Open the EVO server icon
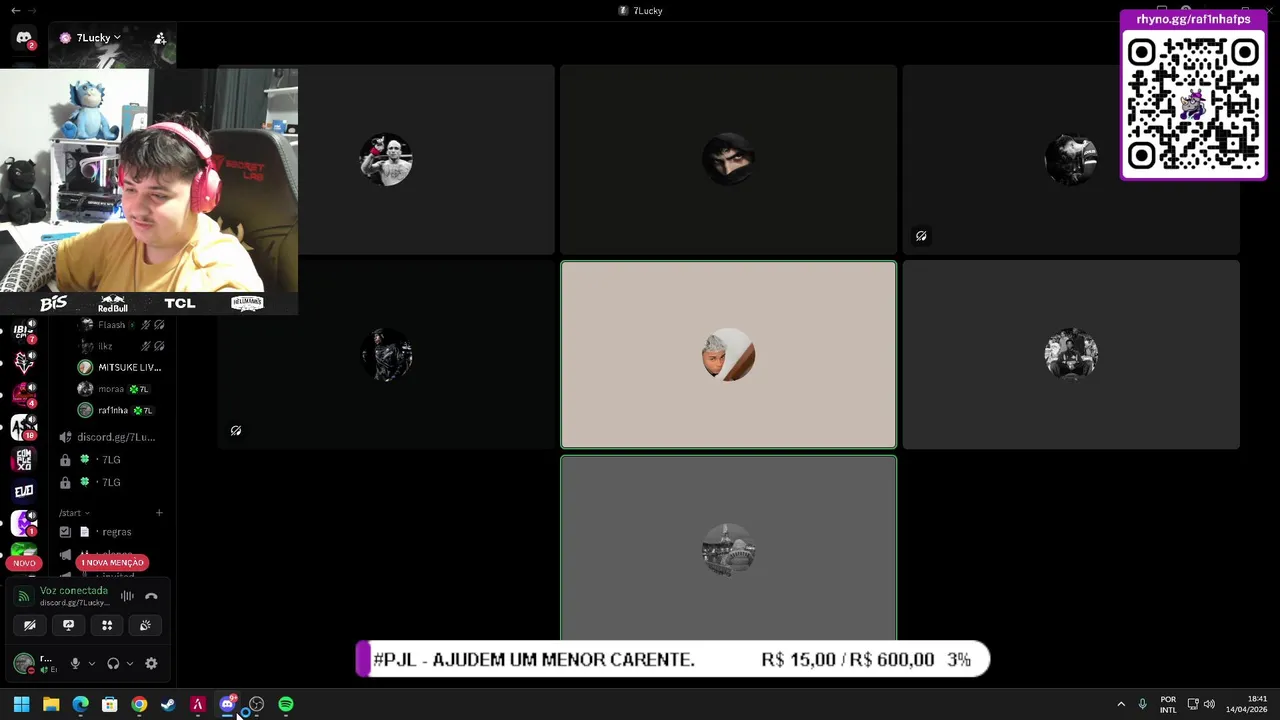The image size is (1280, 720). (x=24, y=491)
